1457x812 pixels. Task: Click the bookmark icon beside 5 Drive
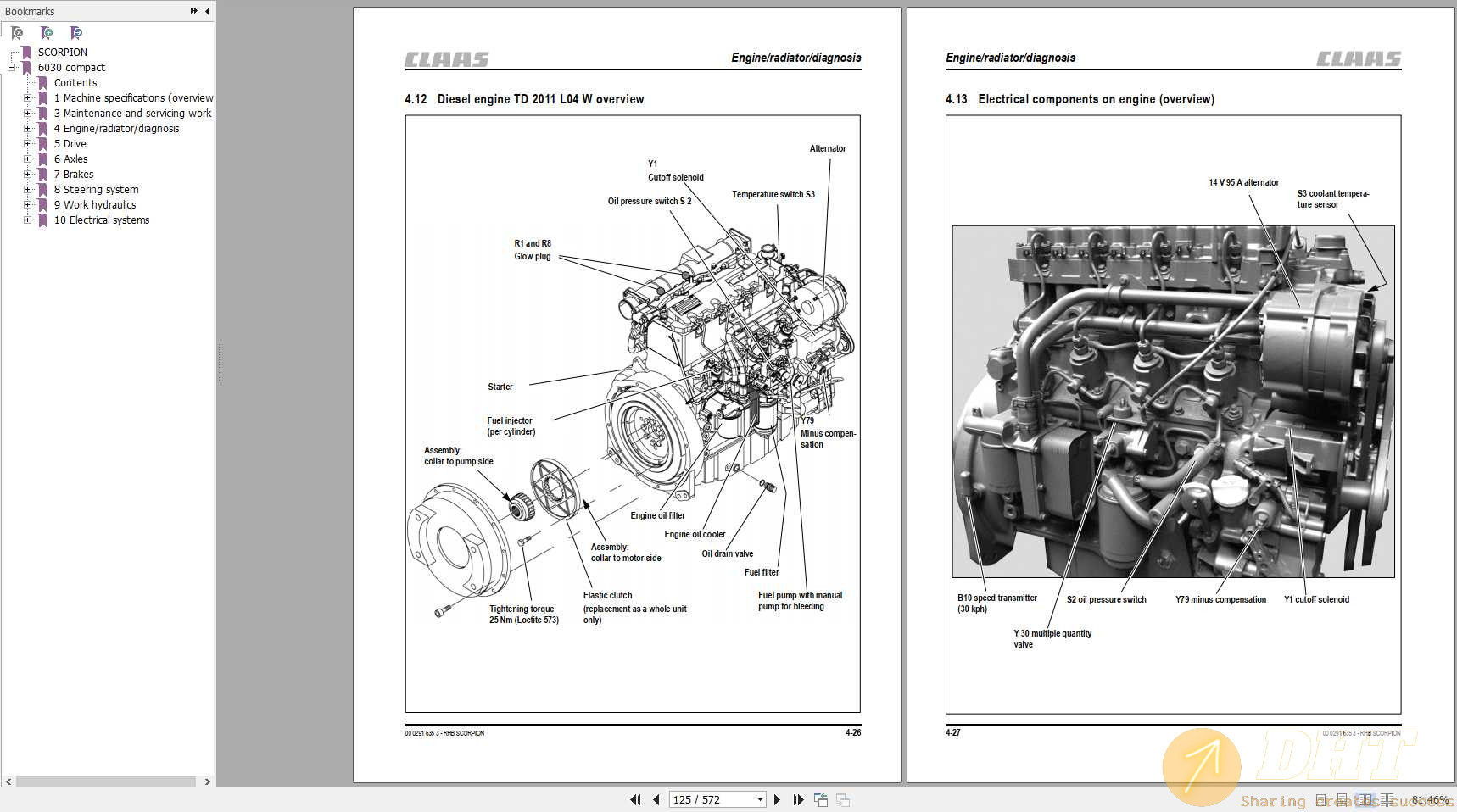tap(42, 144)
